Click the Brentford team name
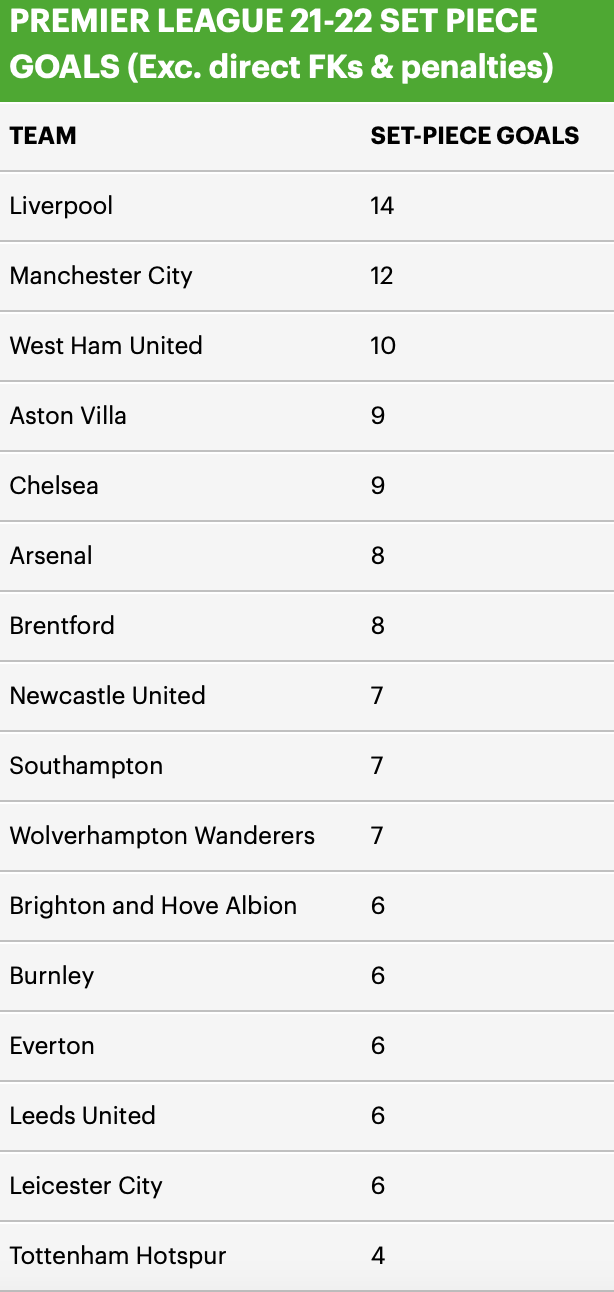Image resolution: width=614 pixels, height=1292 pixels. click(62, 626)
